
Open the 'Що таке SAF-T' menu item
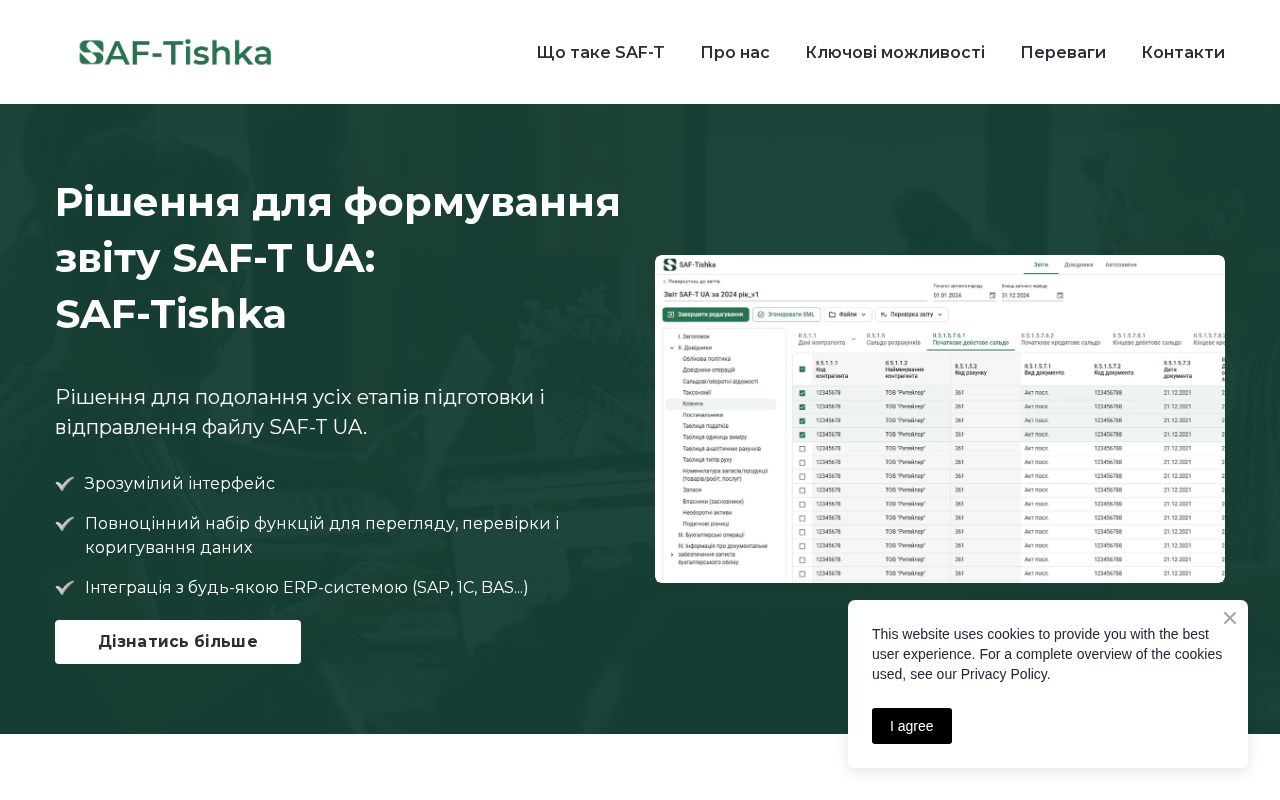600,52
